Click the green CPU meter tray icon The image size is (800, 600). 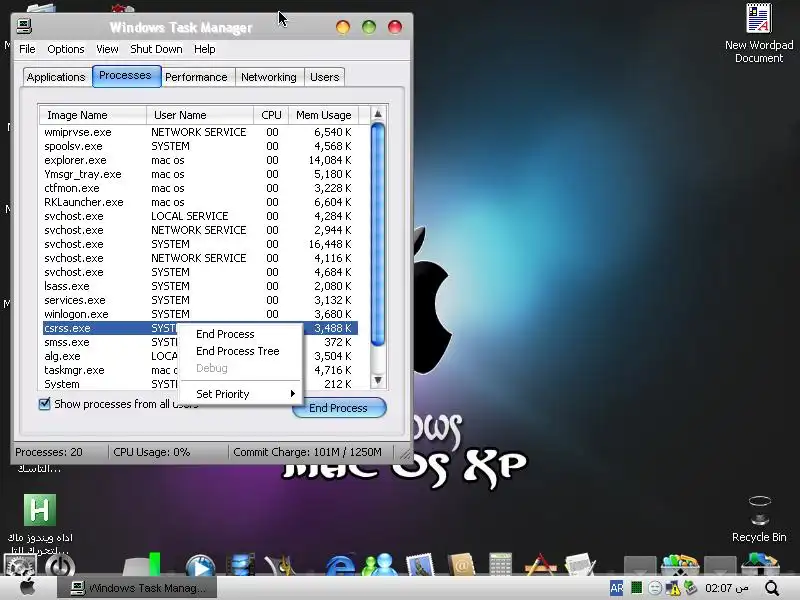pos(636,588)
